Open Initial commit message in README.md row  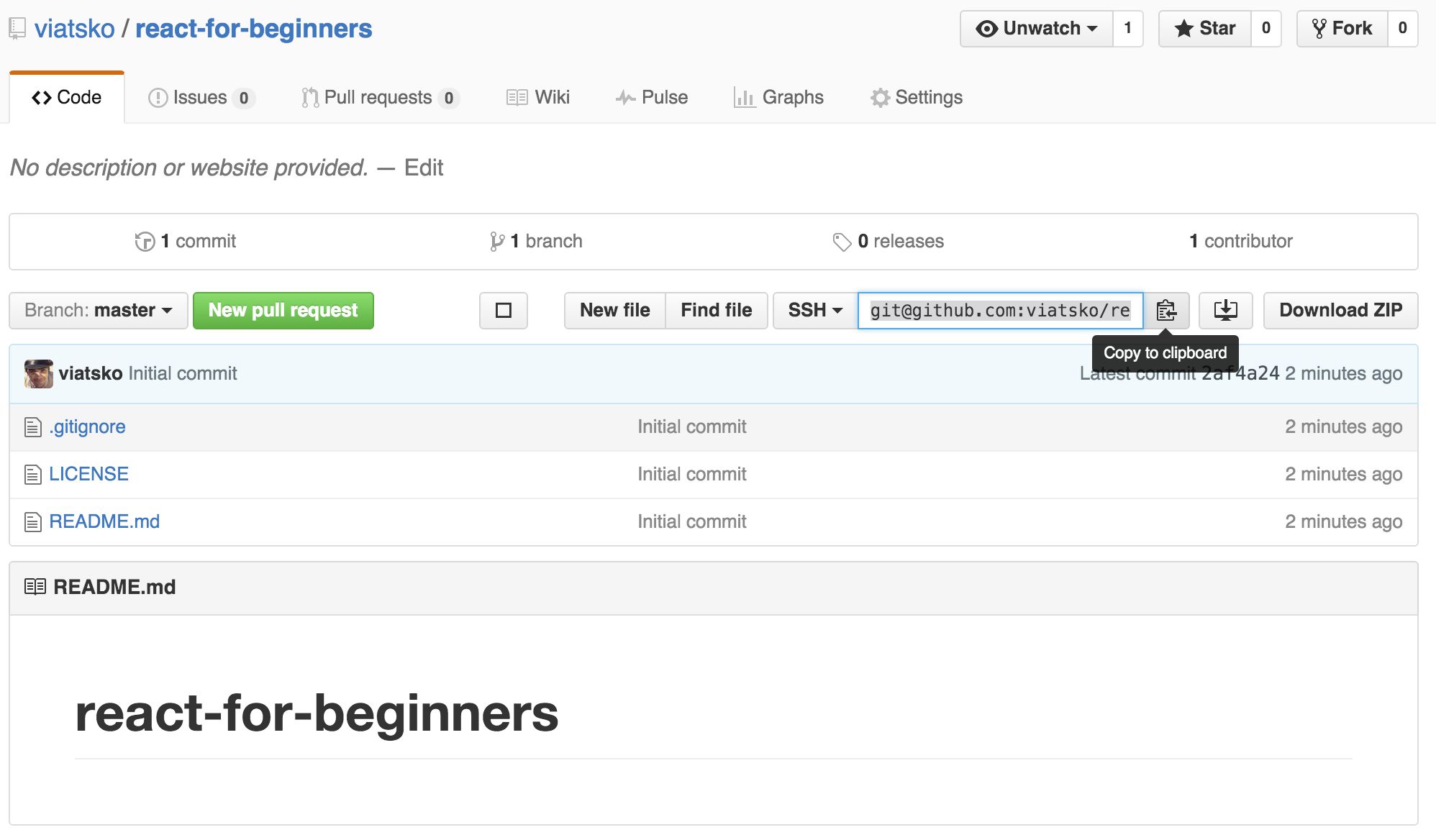692,522
